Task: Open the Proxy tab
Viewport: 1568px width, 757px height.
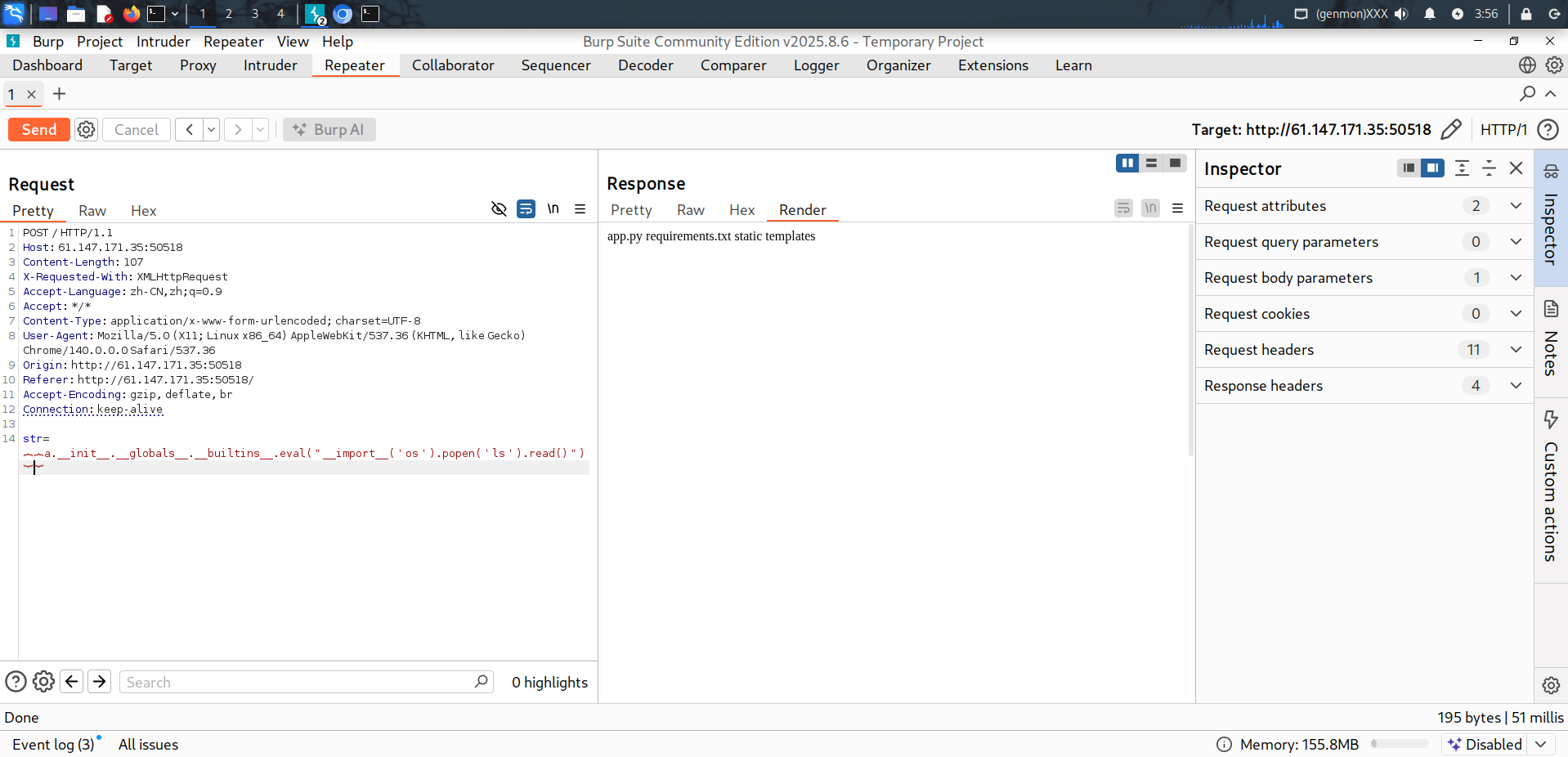Action: click(198, 65)
